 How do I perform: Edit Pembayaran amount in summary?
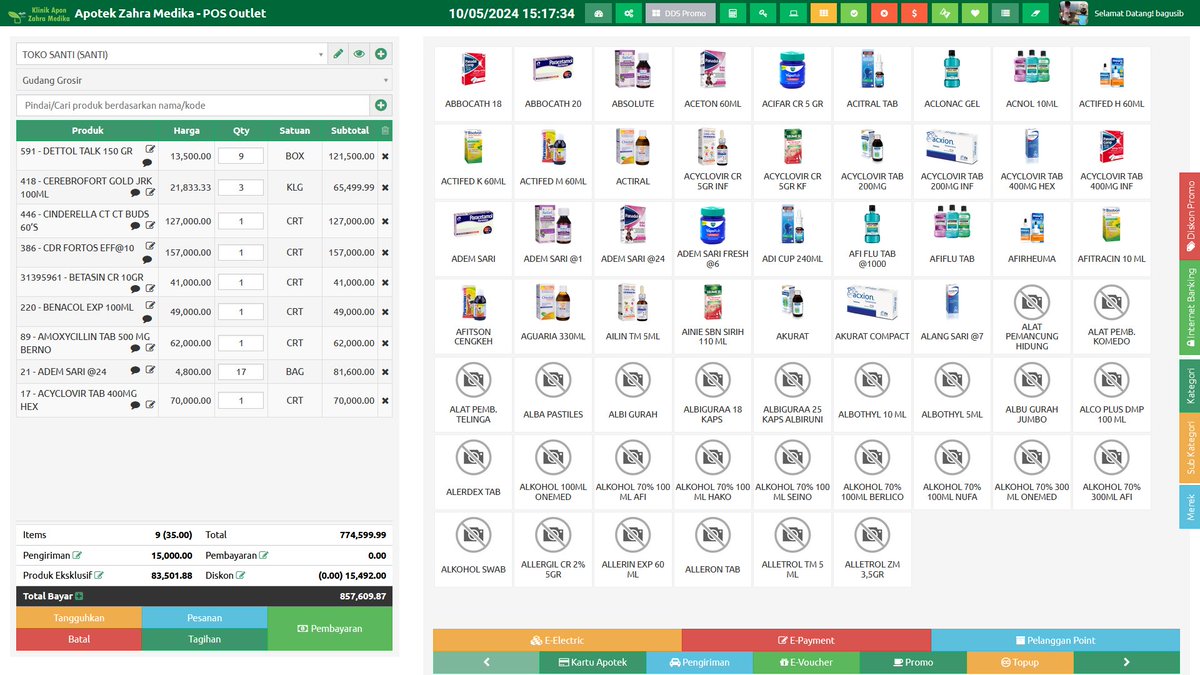pos(265,555)
